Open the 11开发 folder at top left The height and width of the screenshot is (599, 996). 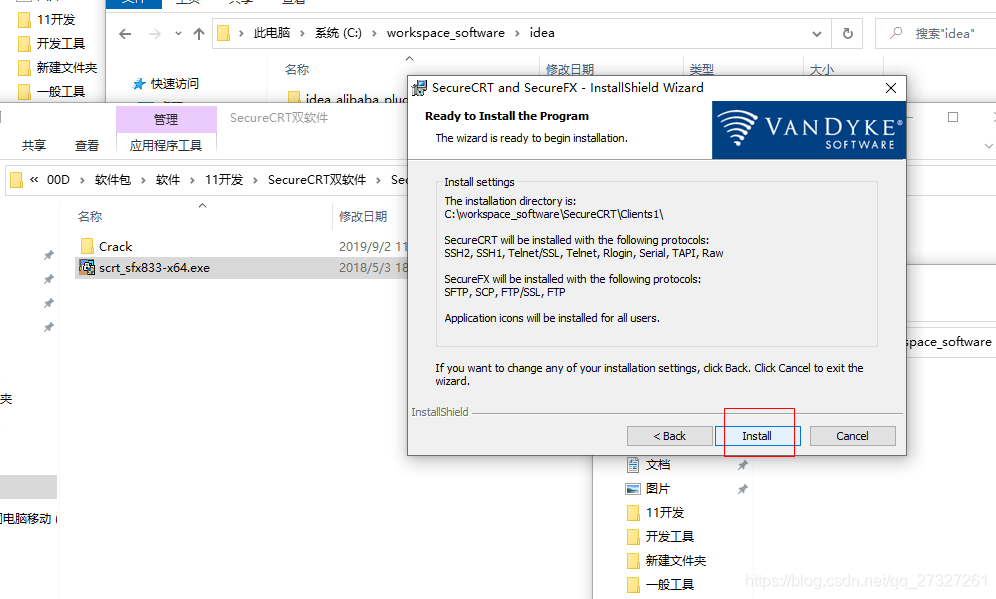coord(47,19)
